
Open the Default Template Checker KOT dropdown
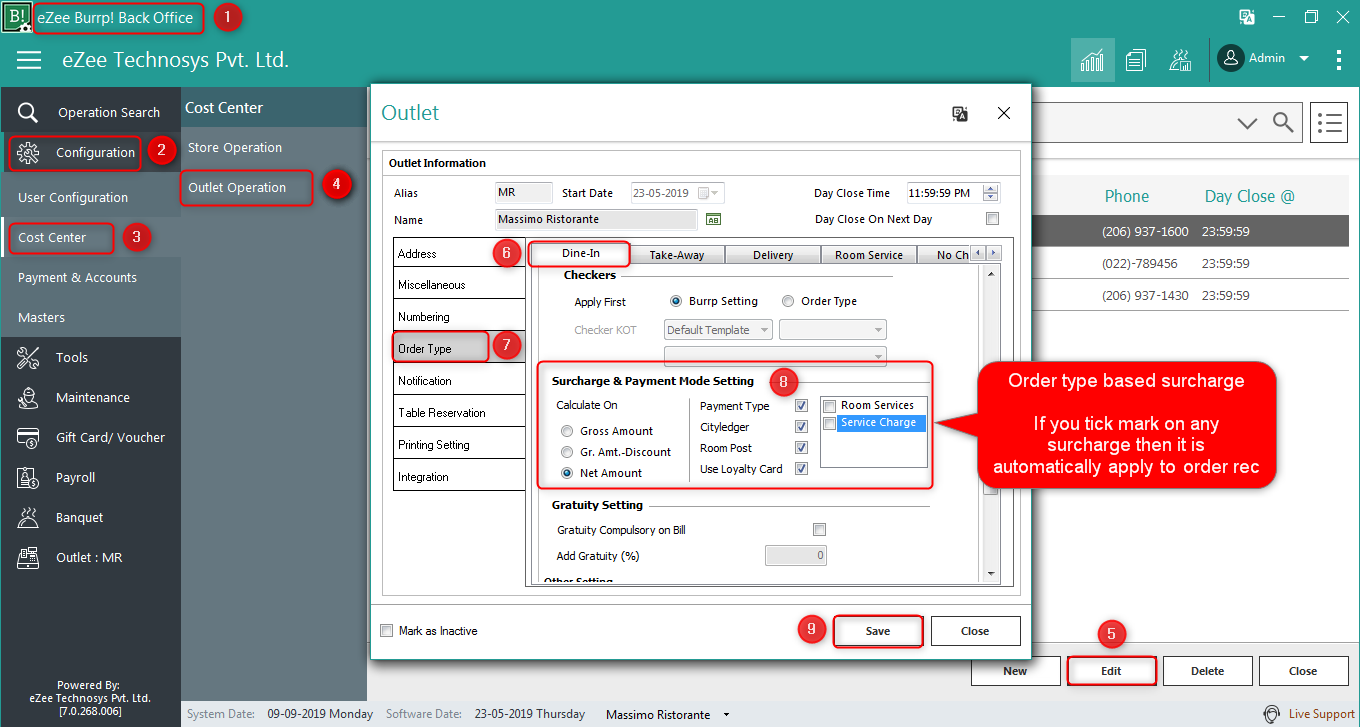pos(718,330)
